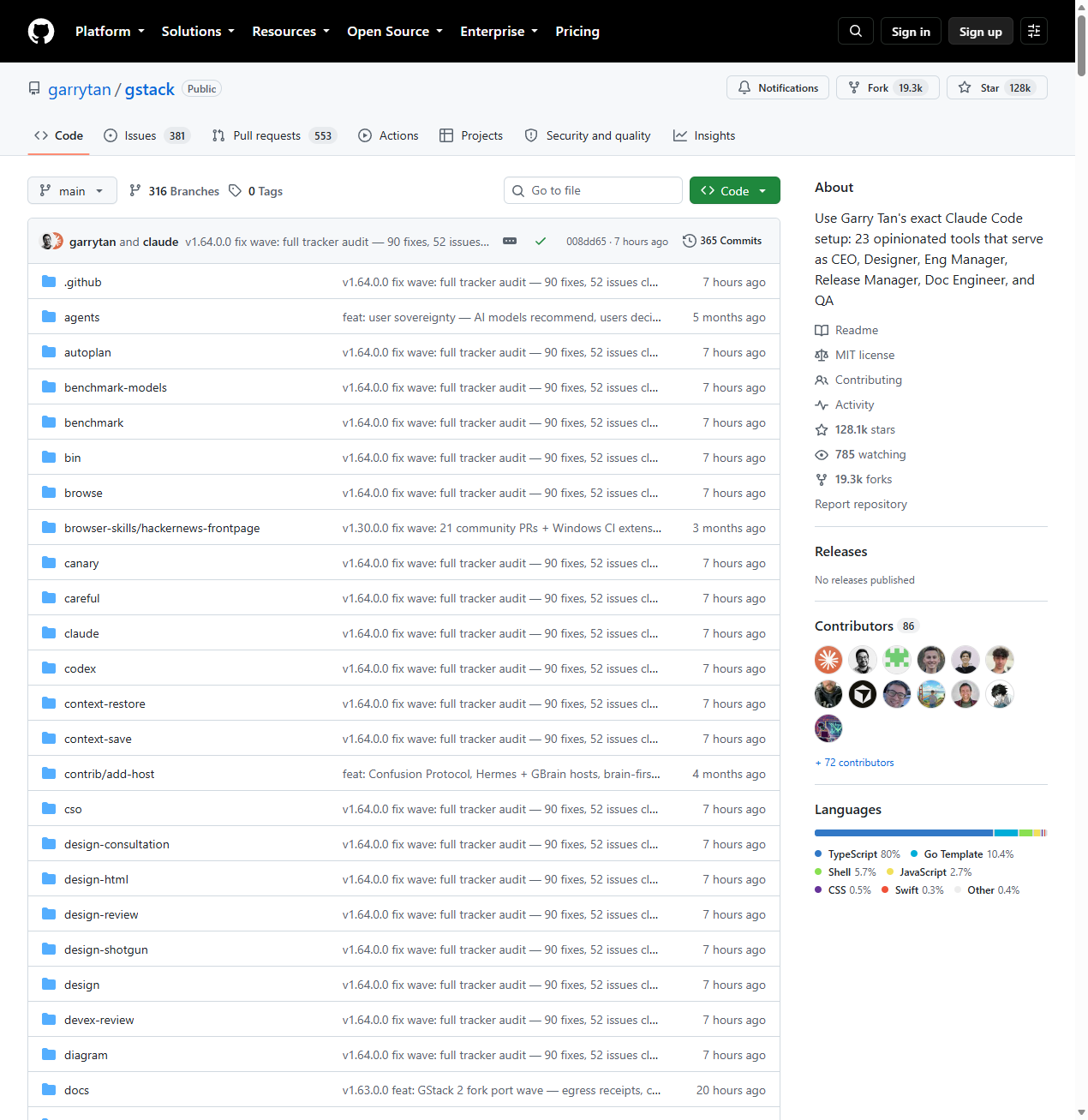Open the search magnifier button
1088x1120 pixels.
click(x=856, y=31)
